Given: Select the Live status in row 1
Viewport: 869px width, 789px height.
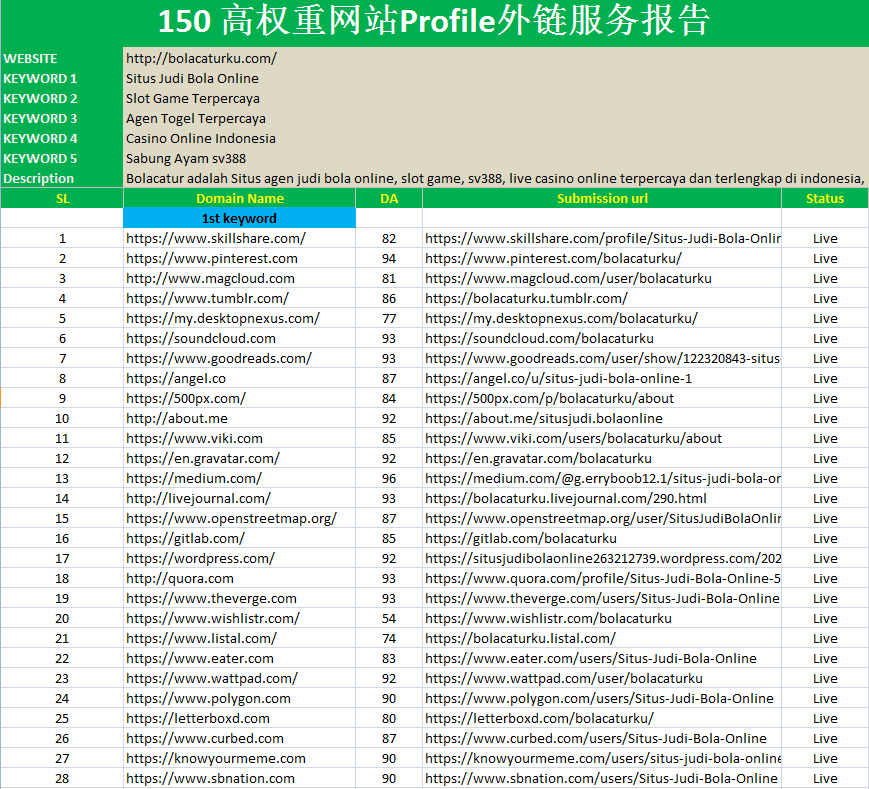Looking at the screenshot, I should pyautogui.click(x=825, y=238).
